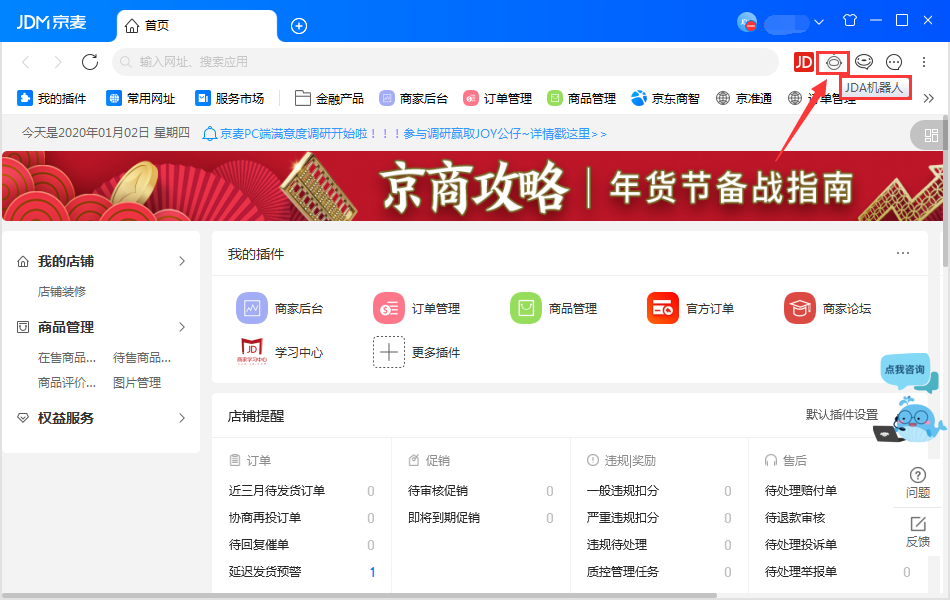Launch the 商家后台 plugin icon
The height and width of the screenshot is (600, 950).
click(x=252, y=308)
